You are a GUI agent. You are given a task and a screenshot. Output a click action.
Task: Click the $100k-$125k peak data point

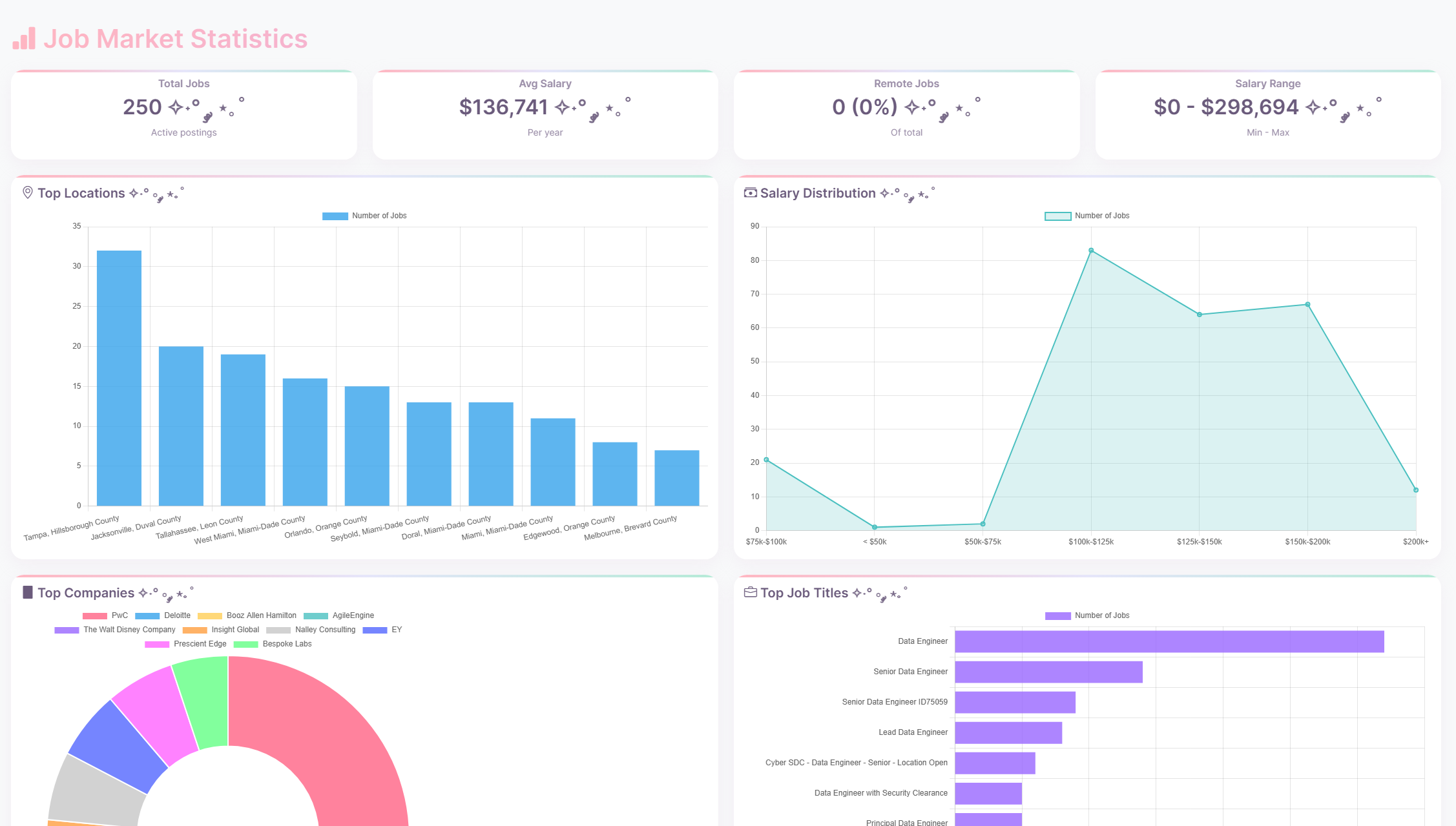pyautogui.click(x=1091, y=251)
